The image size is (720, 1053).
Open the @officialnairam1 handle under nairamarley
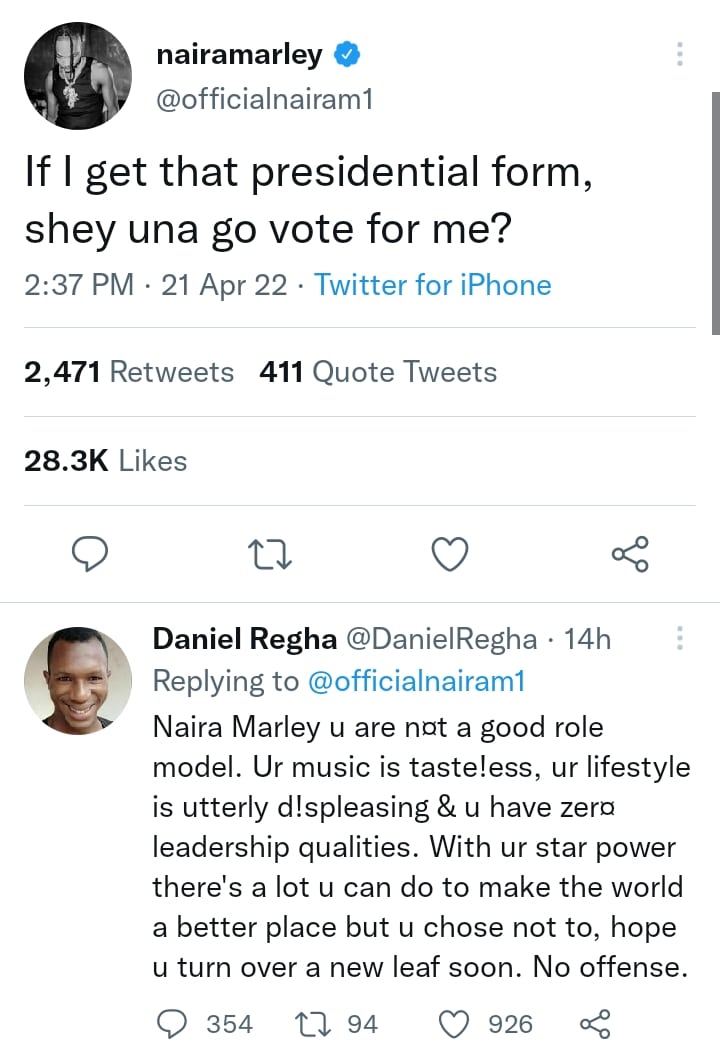tap(264, 100)
